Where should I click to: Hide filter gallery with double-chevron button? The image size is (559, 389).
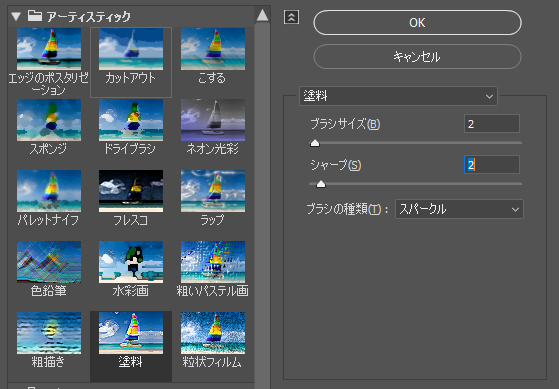291,17
